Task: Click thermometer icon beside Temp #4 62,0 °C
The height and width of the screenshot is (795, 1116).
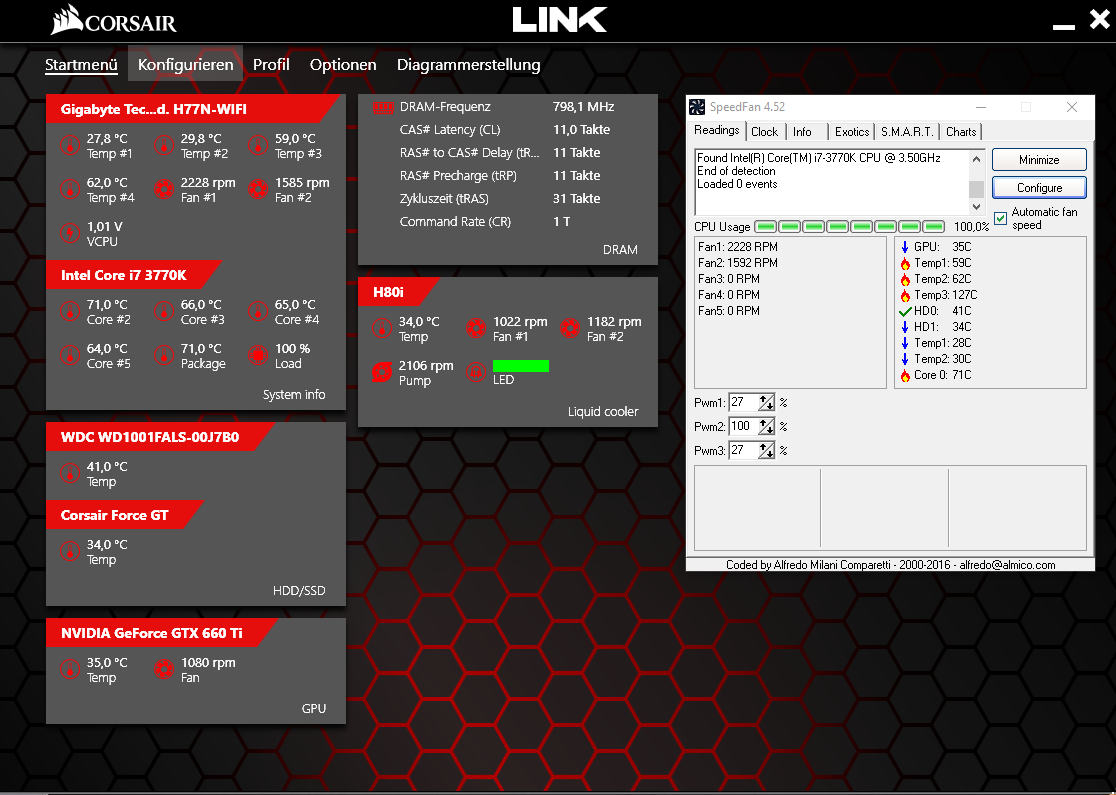Action: point(70,190)
